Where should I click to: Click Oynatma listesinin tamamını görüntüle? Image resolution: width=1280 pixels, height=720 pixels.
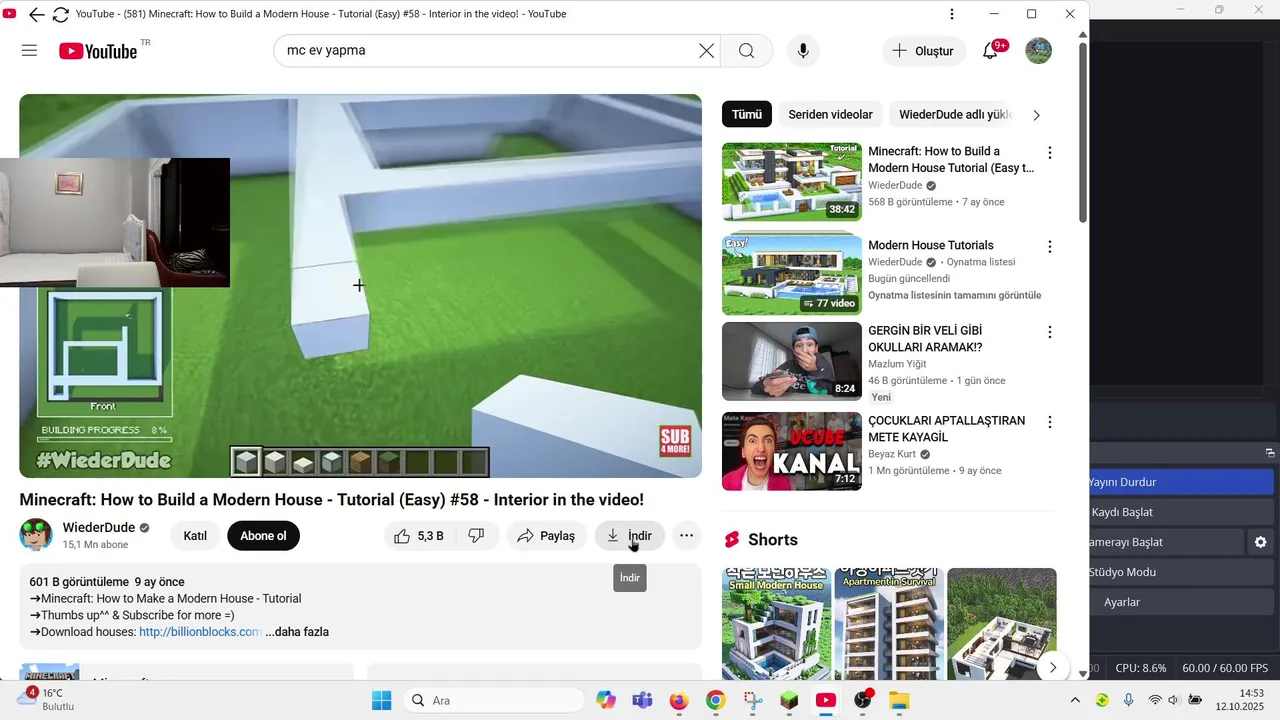tap(954, 295)
